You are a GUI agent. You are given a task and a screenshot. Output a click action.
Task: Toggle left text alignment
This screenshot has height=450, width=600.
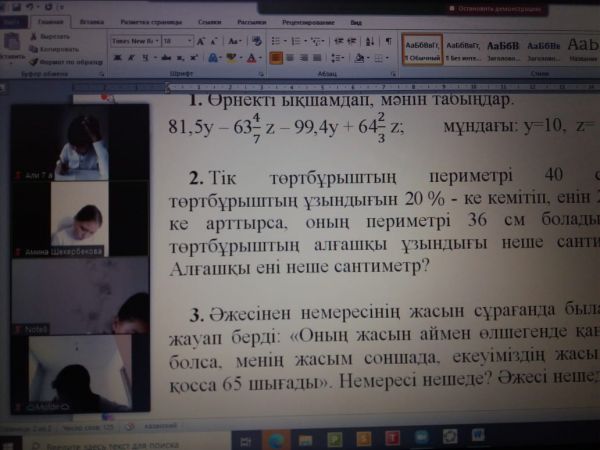[x=276, y=58]
